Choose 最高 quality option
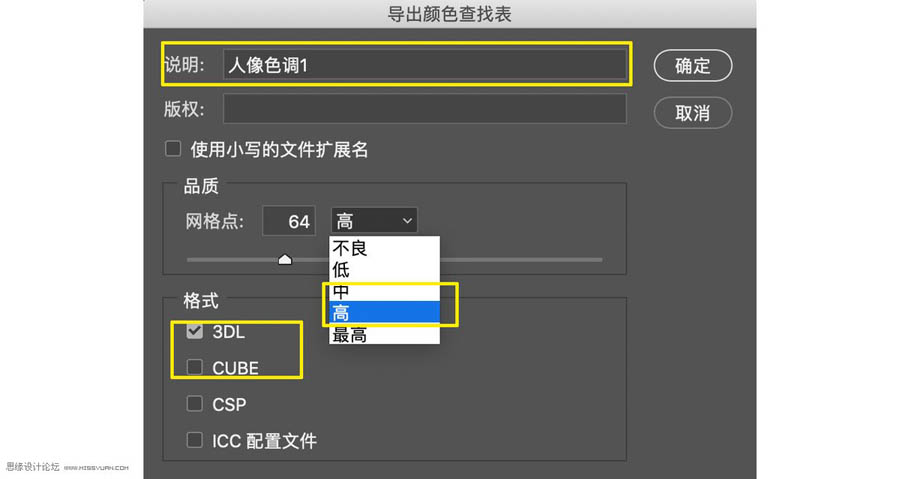Screen dimensions: 900x479 pyautogui.click(x=350, y=335)
